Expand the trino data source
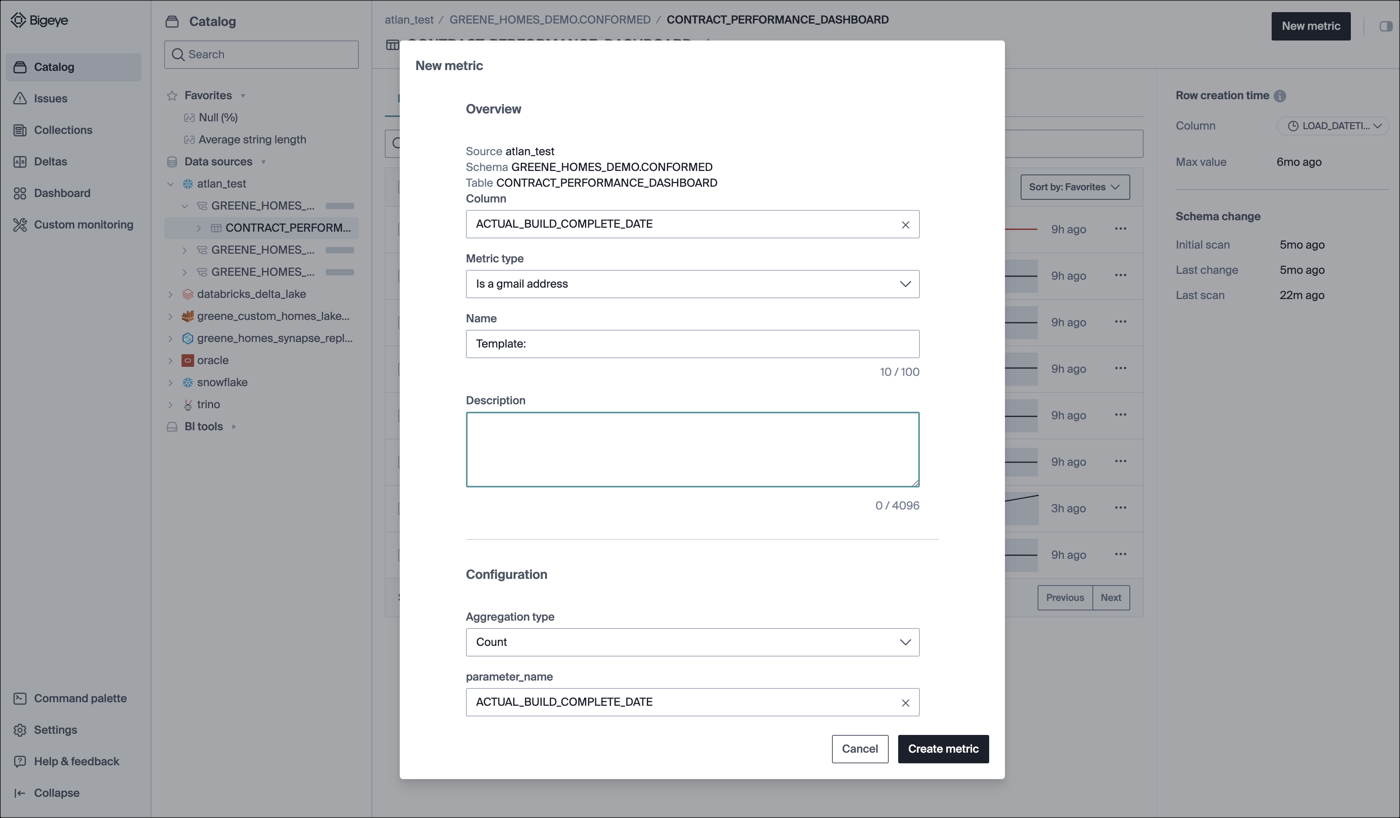Image resolution: width=1400 pixels, height=818 pixels. pos(170,404)
